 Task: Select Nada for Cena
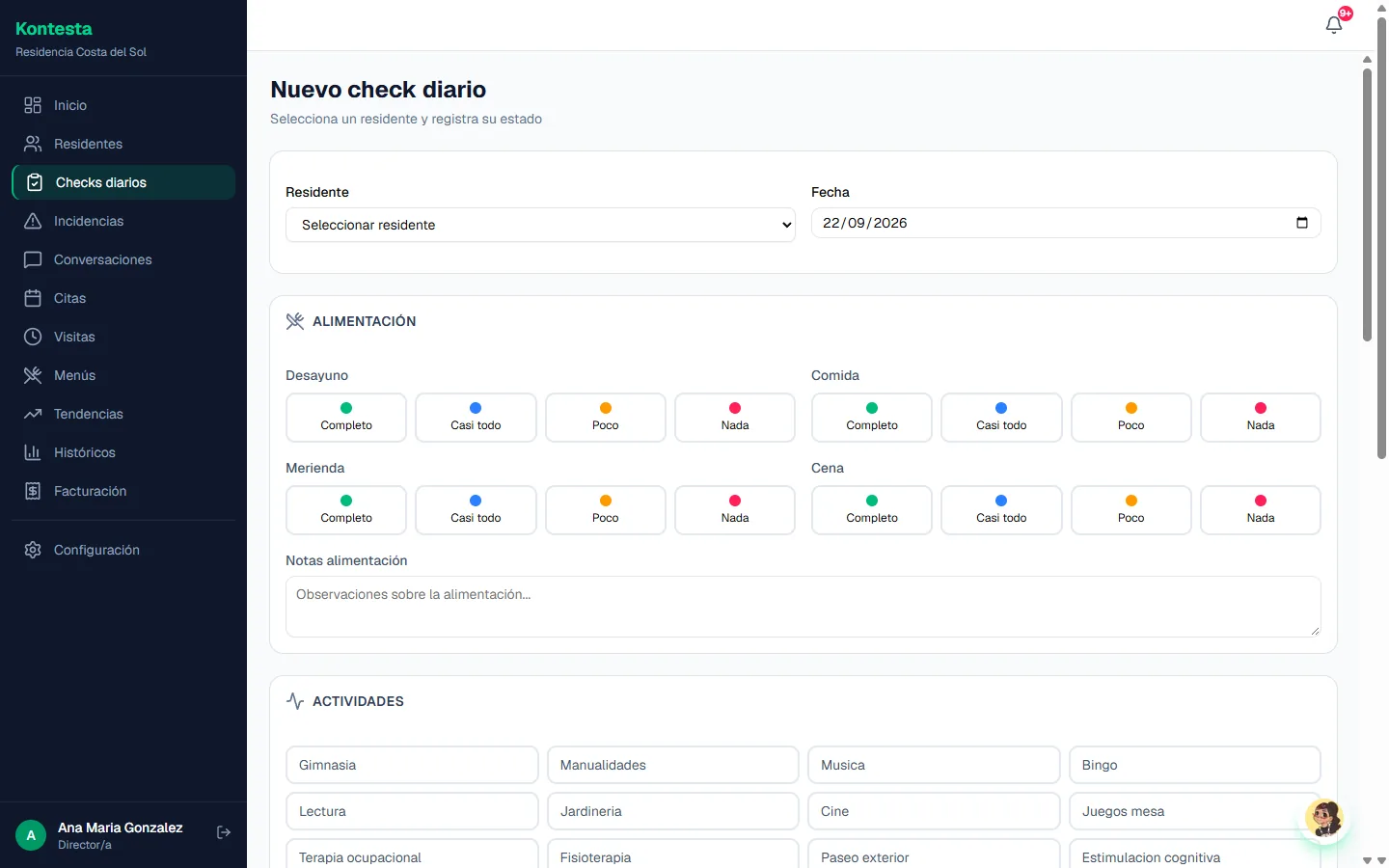1261,510
